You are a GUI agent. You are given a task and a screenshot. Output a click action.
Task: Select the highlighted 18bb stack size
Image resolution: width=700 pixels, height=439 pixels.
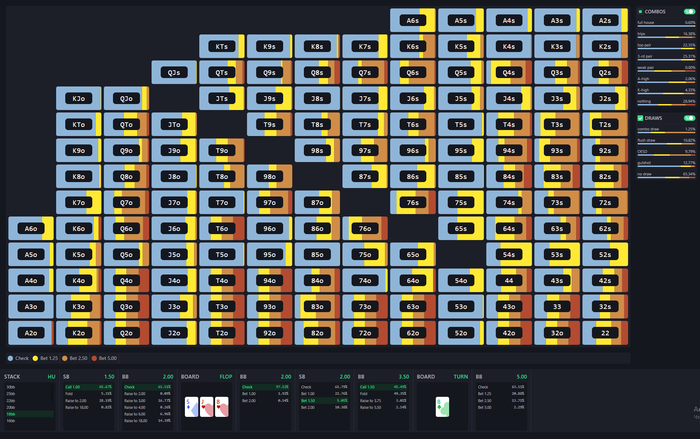[29, 414]
